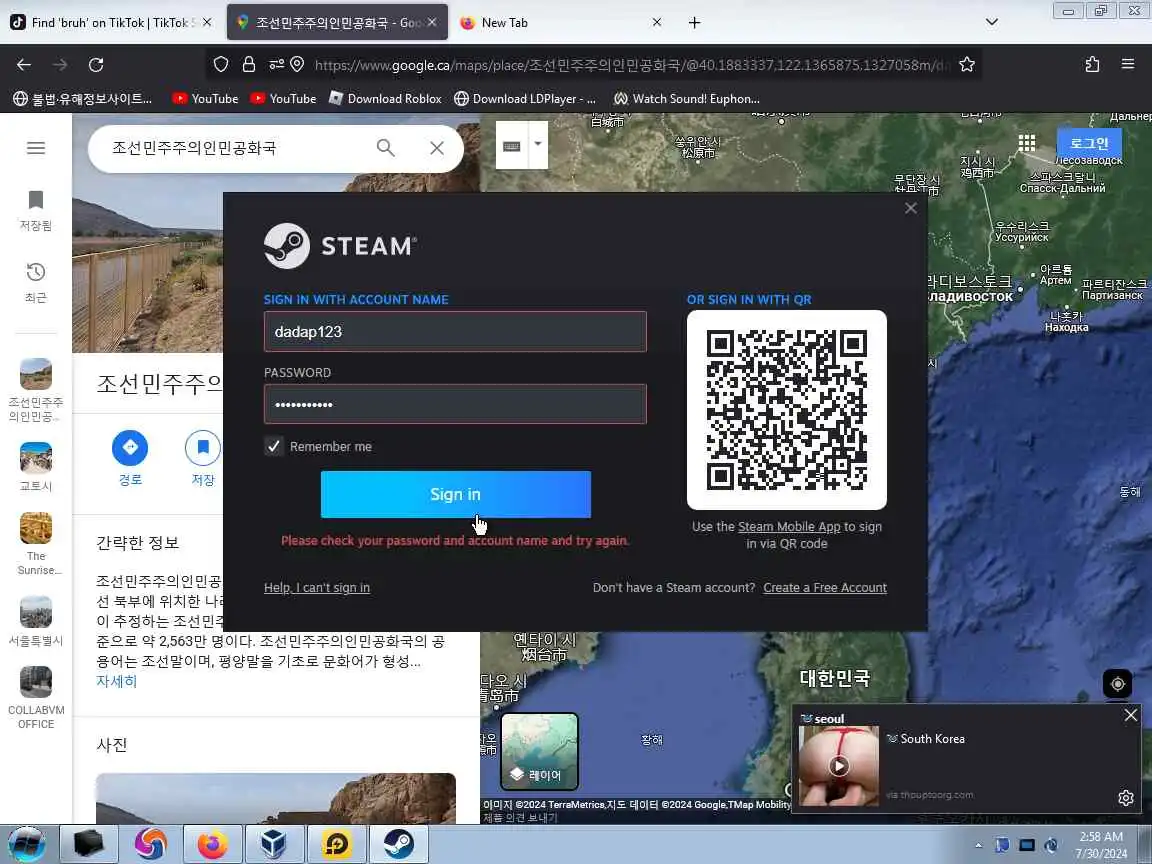1152x864 pixels.
Task: Bookmark this page with the star
Action: coord(967,65)
